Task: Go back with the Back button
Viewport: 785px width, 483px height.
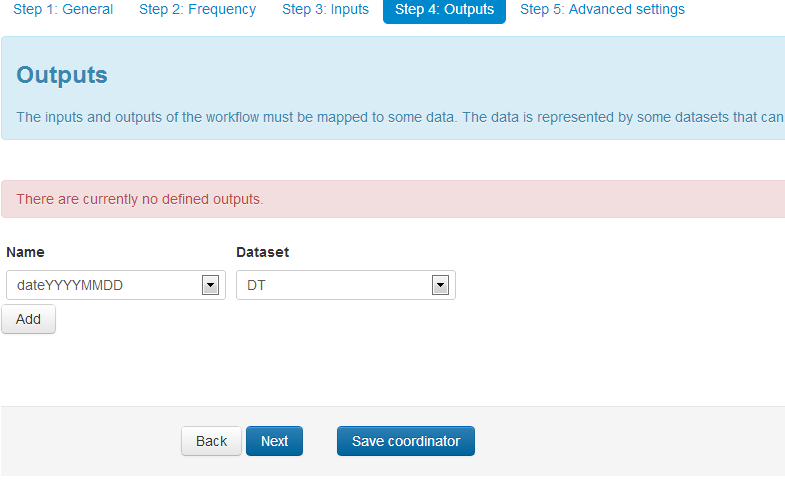Action: point(211,441)
